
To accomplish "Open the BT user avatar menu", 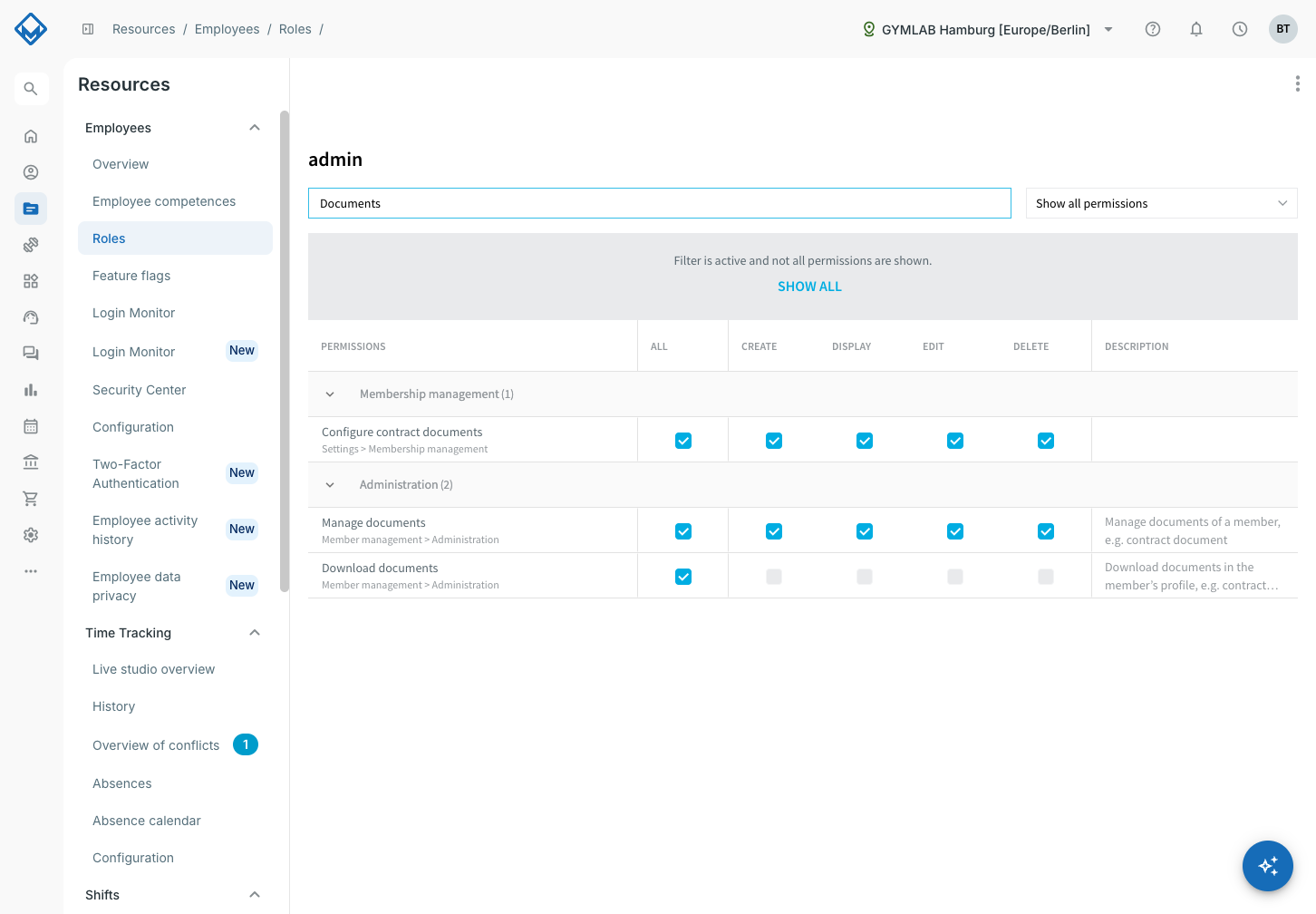I will point(1283,29).
